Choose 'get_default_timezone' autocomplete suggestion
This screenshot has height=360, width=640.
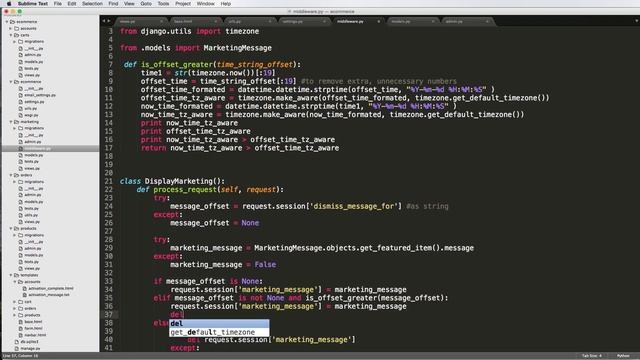[x=219, y=332]
